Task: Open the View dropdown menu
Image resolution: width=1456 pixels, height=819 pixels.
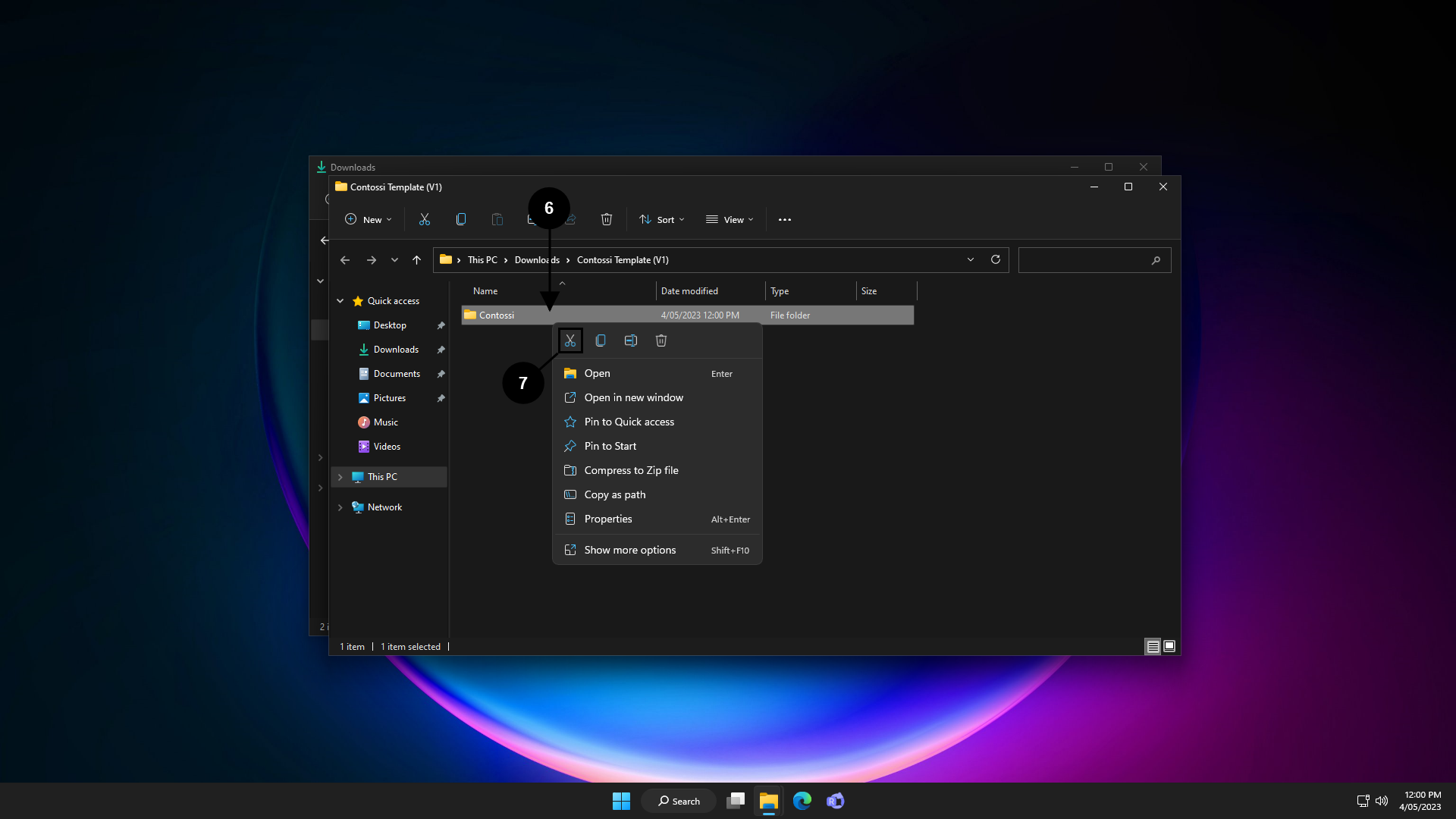Action: click(730, 219)
